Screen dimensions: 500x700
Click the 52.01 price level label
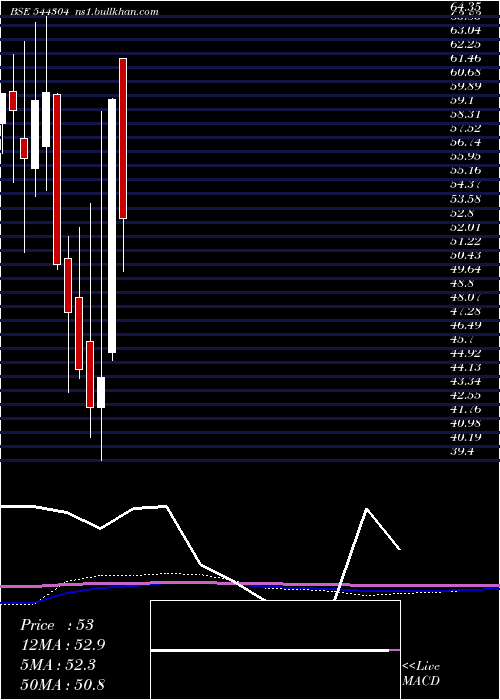465,227
